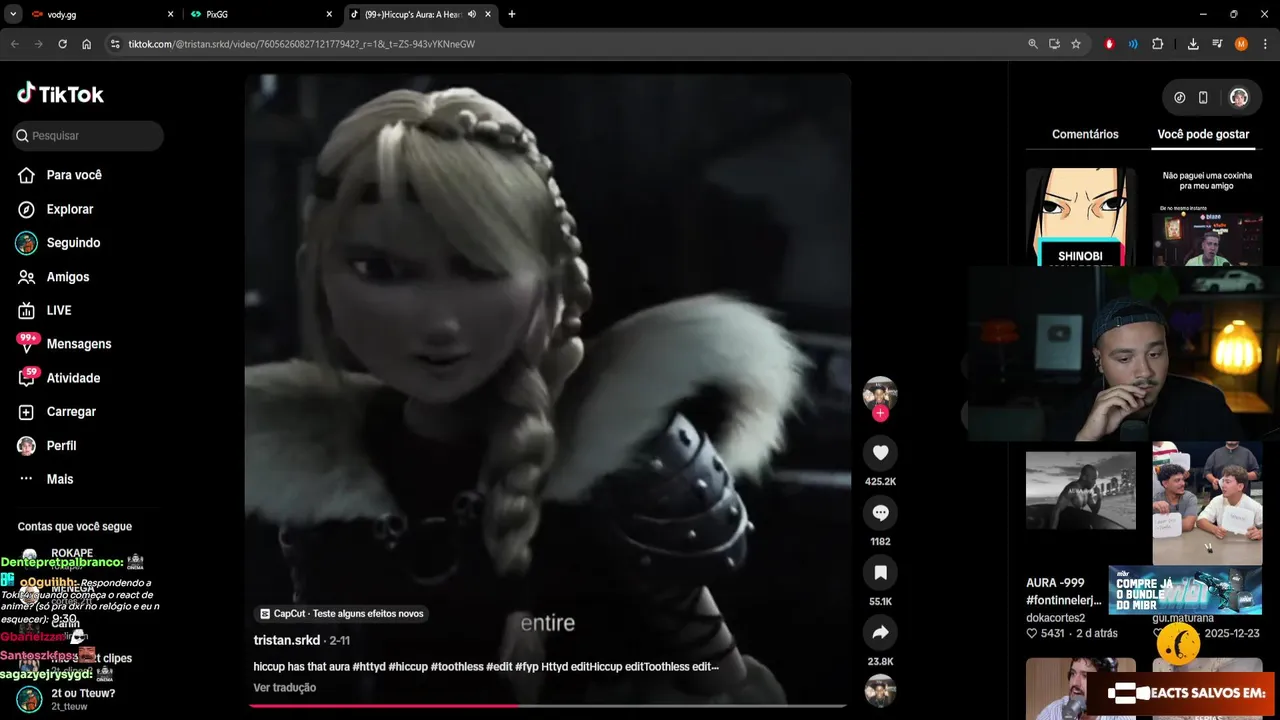Switch to Comentários tab
This screenshot has height=720, width=1280.
click(1085, 134)
